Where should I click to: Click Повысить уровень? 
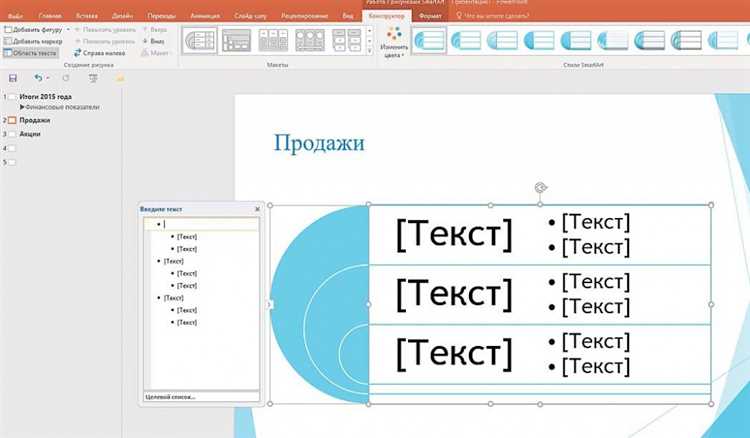tap(105, 30)
